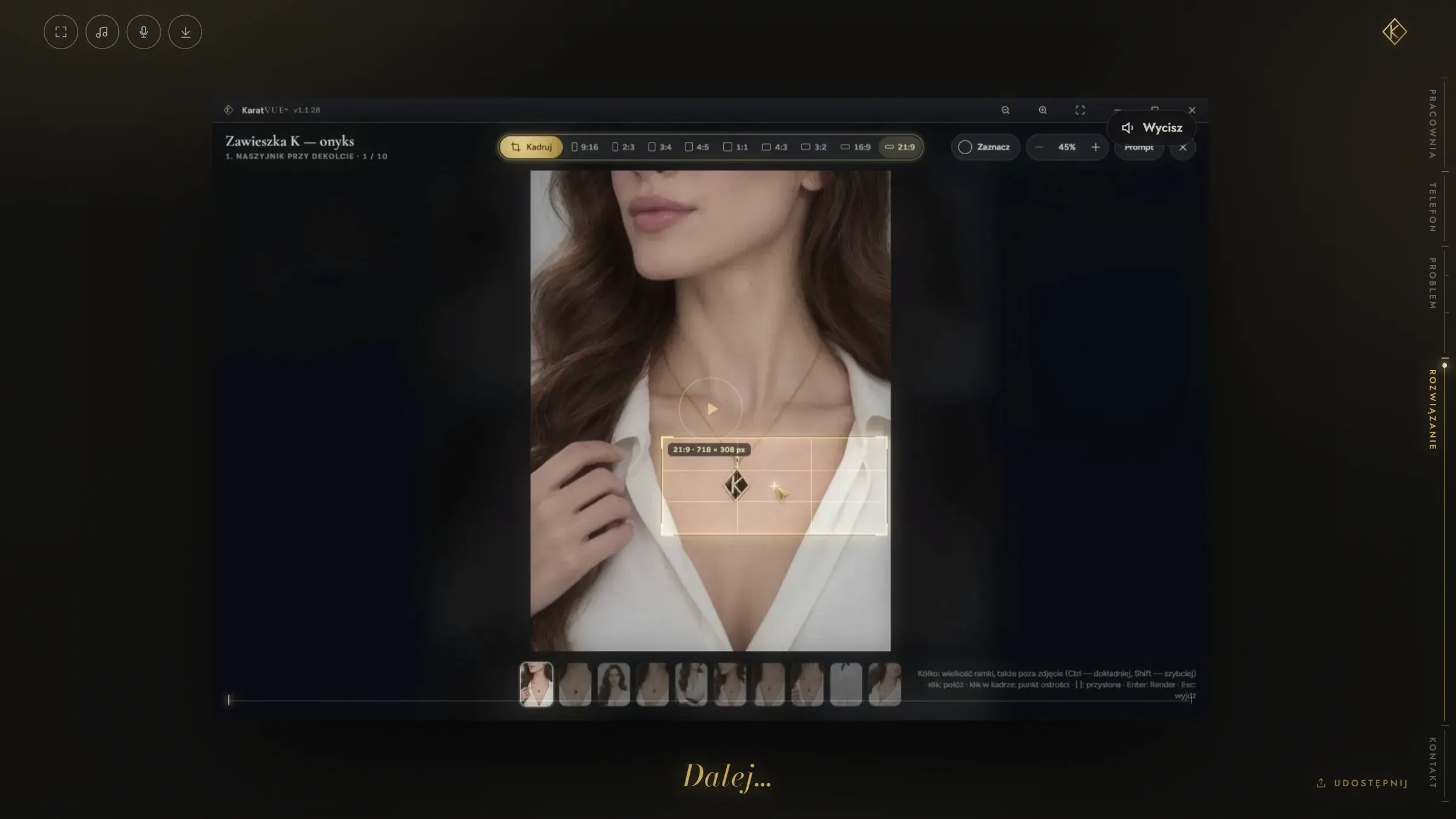The image size is (1456, 819).
Task: Click the zoom out magnifier icon
Action: [x=1005, y=110]
